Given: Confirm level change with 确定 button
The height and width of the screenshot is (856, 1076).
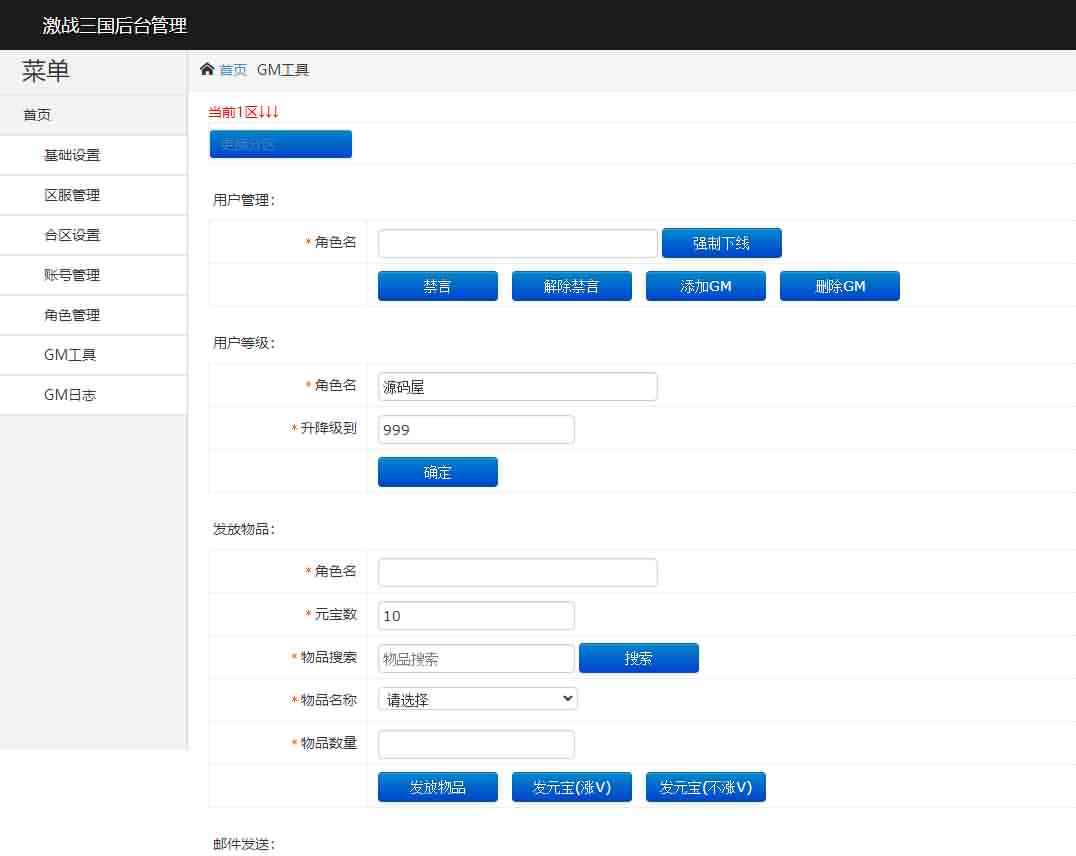Looking at the screenshot, I should click(x=437, y=472).
